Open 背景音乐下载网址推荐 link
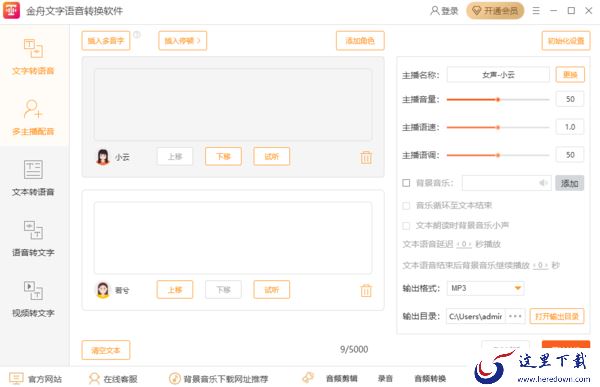600x387 pixels. coord(218,379)
